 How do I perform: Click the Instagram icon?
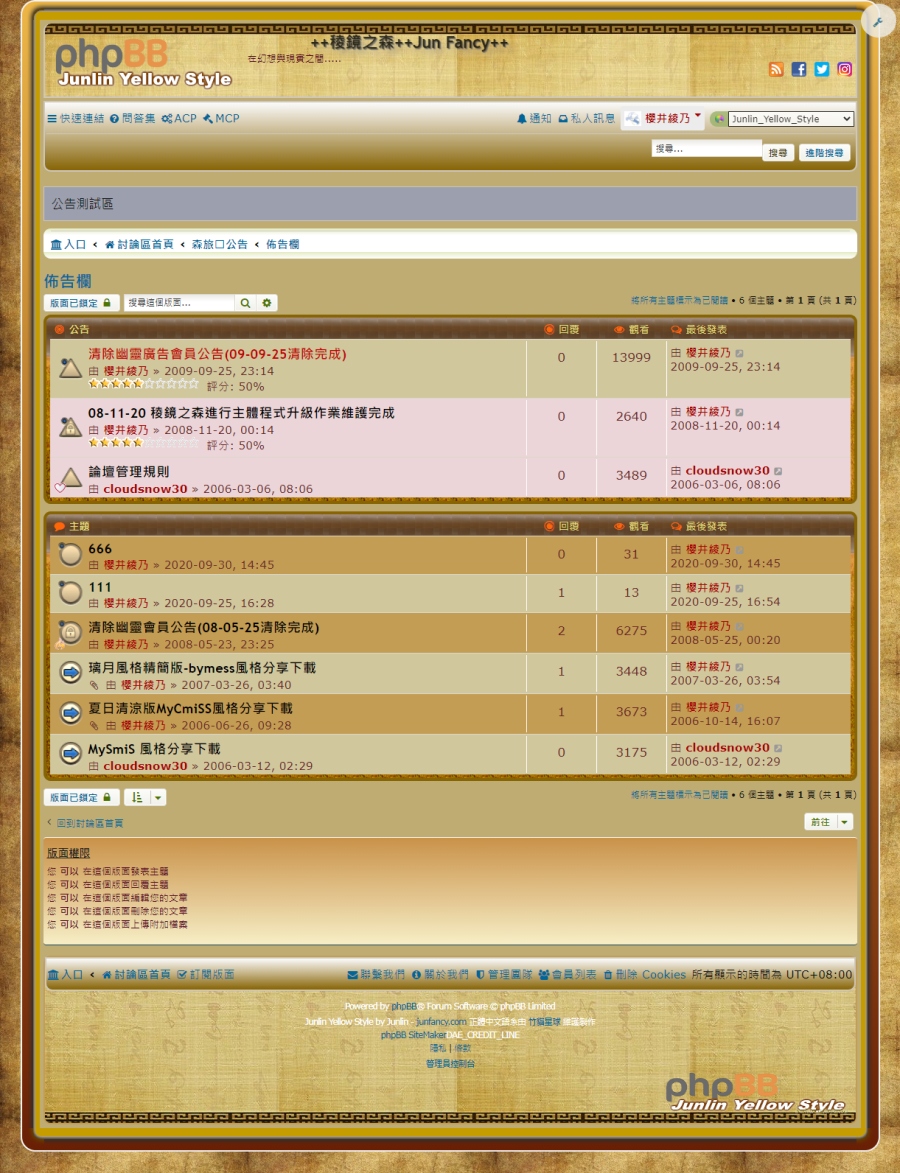845,69
